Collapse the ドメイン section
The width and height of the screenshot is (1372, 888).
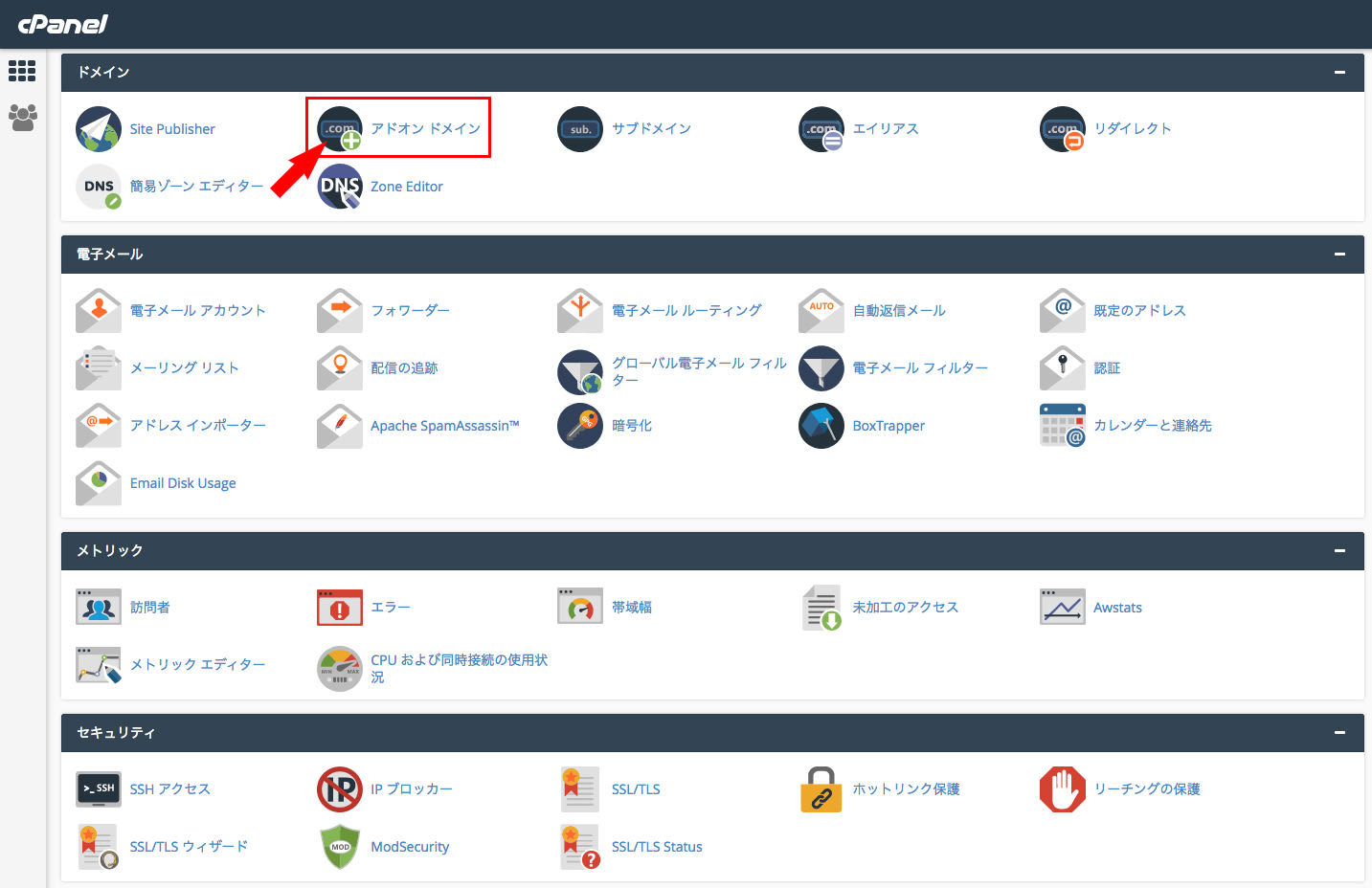click(1339, 72)
